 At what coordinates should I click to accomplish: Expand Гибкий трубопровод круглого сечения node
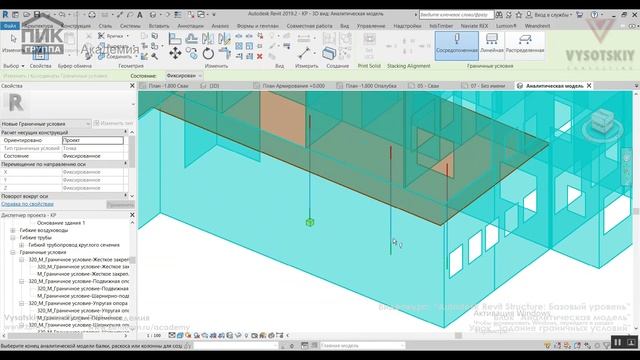[22, 245]
